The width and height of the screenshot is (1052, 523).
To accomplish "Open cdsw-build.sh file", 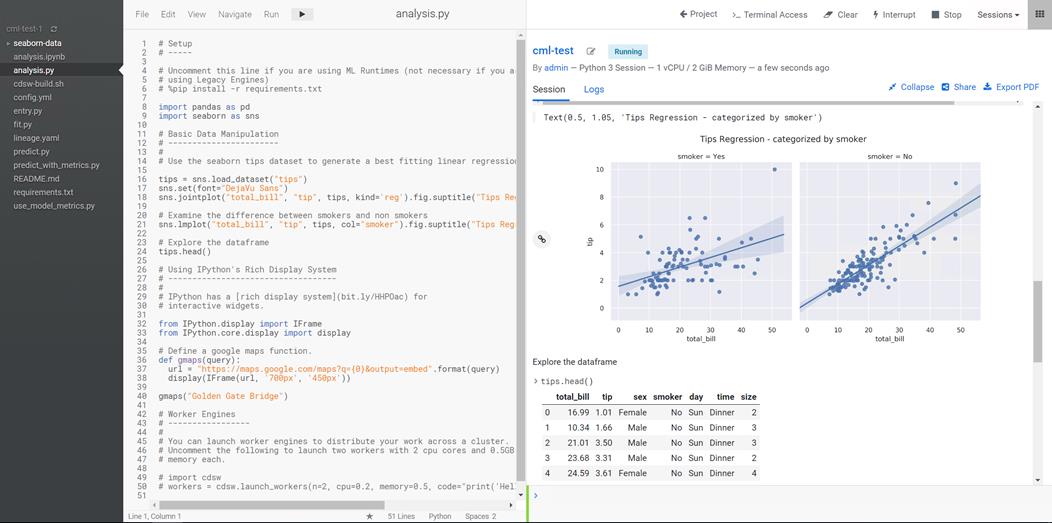I will click(x=38, y=84).
